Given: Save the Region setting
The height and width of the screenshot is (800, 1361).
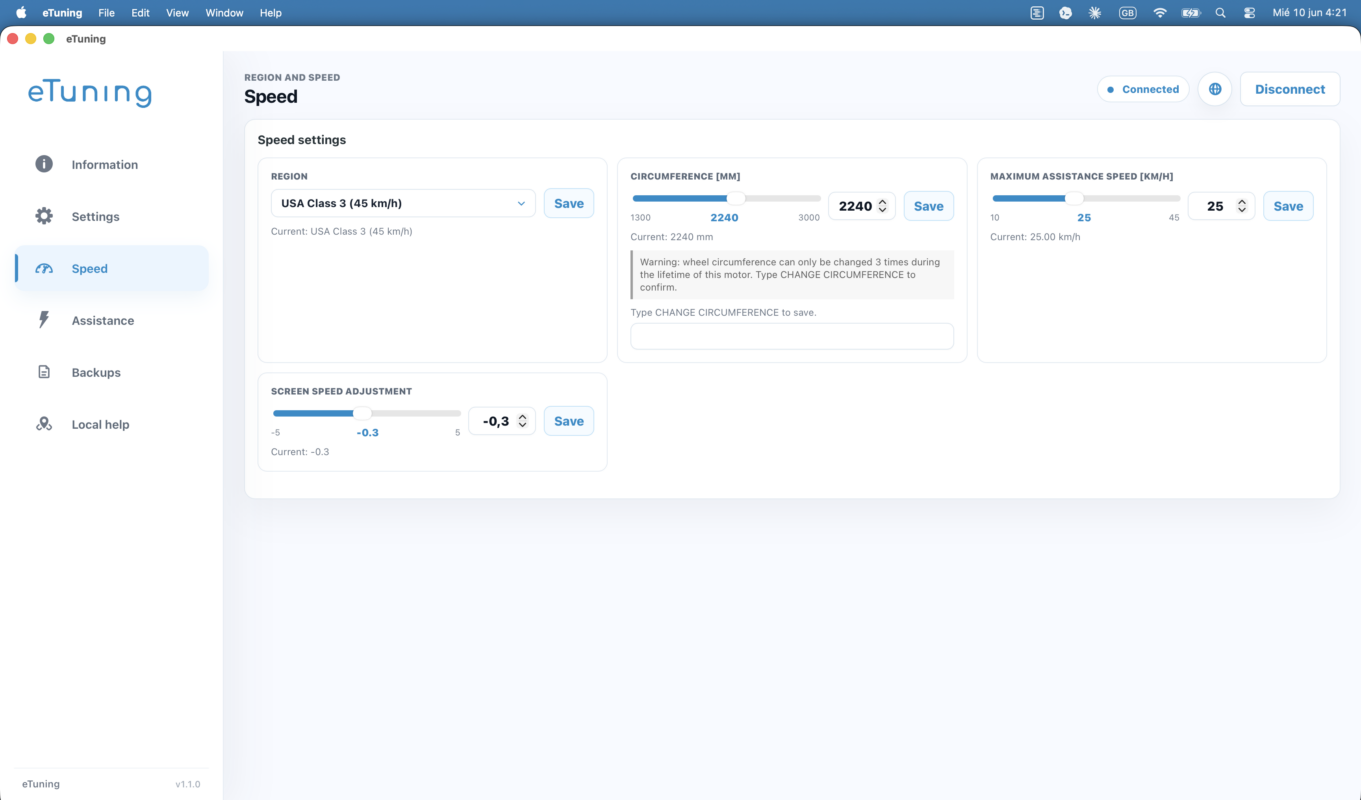Looking at the screenshot, I should (x=569, y=203).
